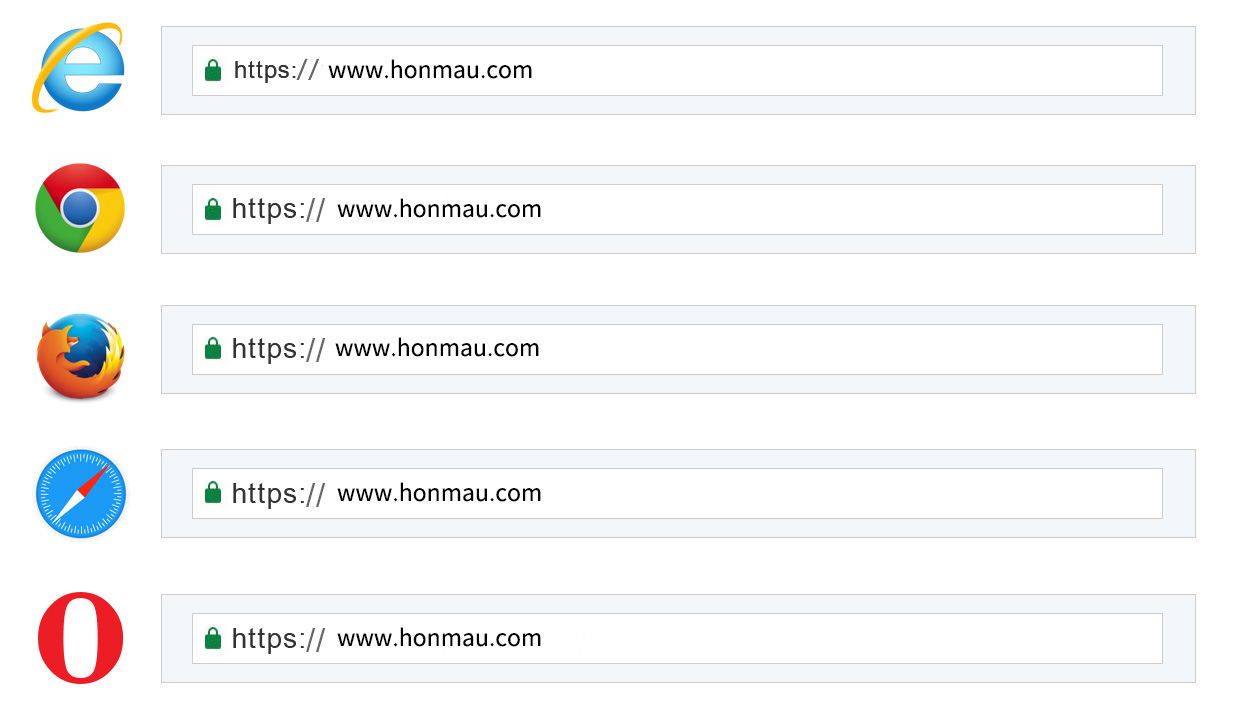
Task: Focus the empty area of Internet Explorer's address field
Action: pos(850,70)
